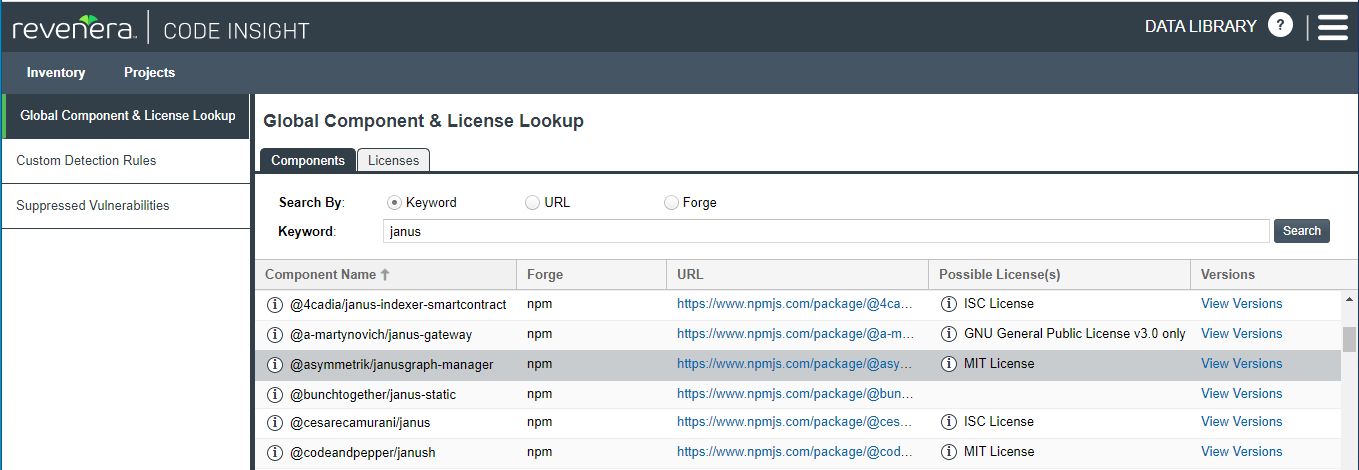Open the help question mark icon

(1280, 26)
